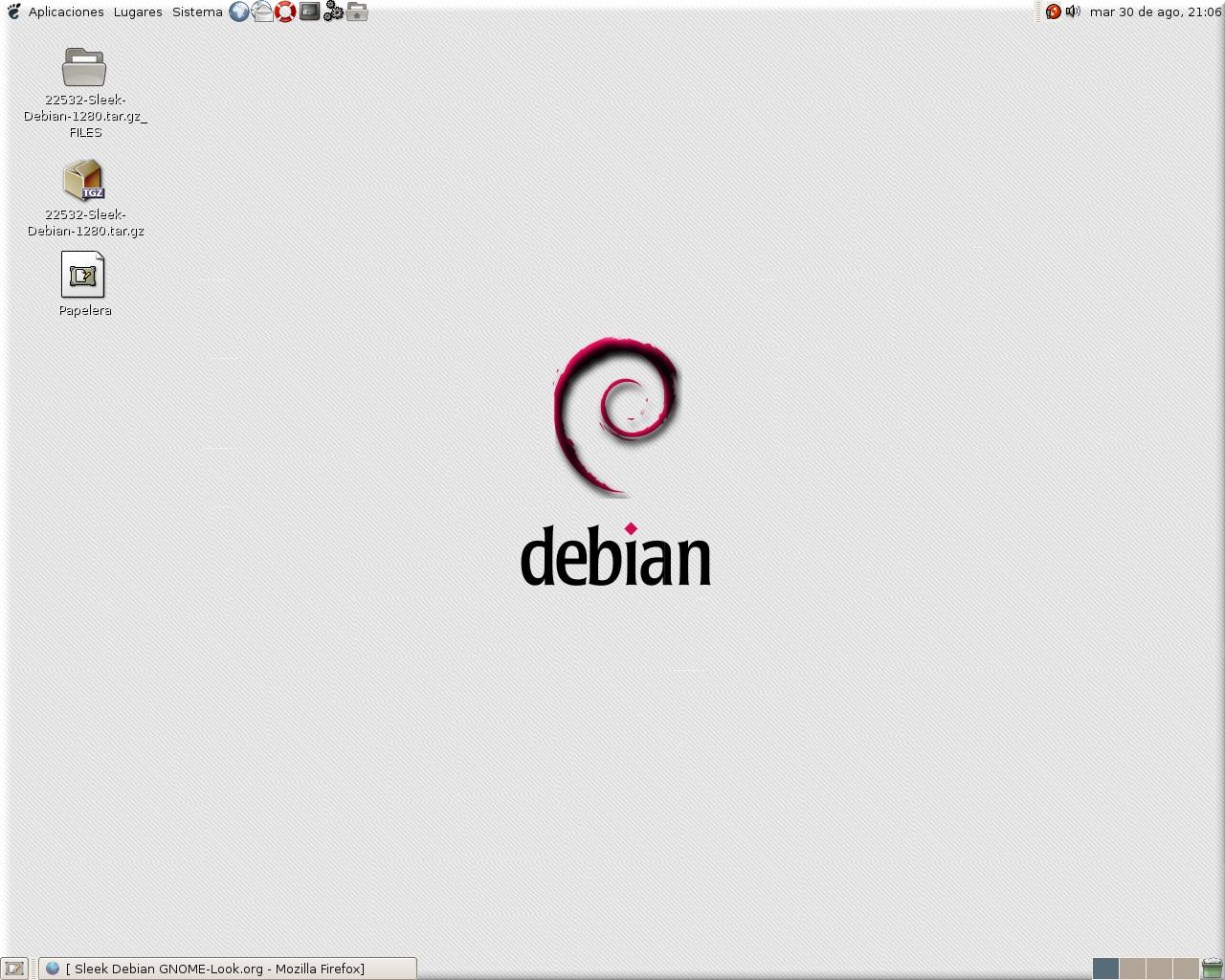Open the Lugares menu

pyautogui.click(x=138, y=11)
